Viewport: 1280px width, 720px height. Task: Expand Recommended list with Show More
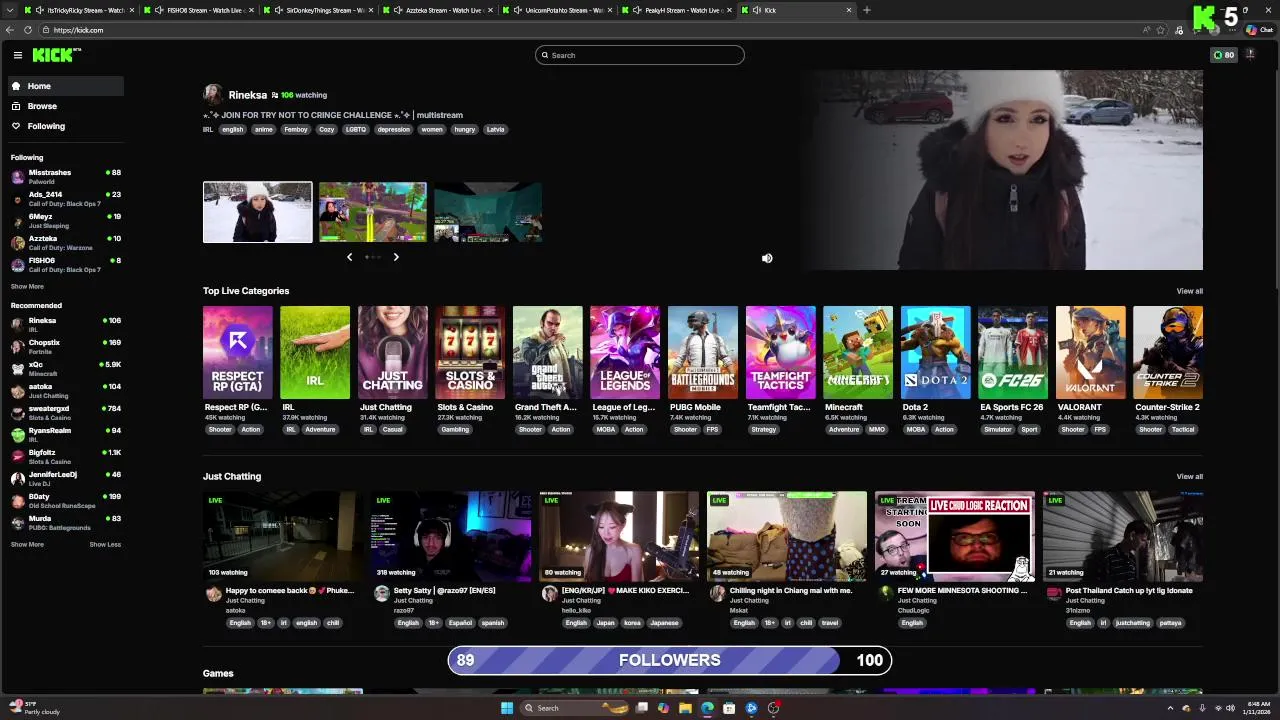pos(27,544)
